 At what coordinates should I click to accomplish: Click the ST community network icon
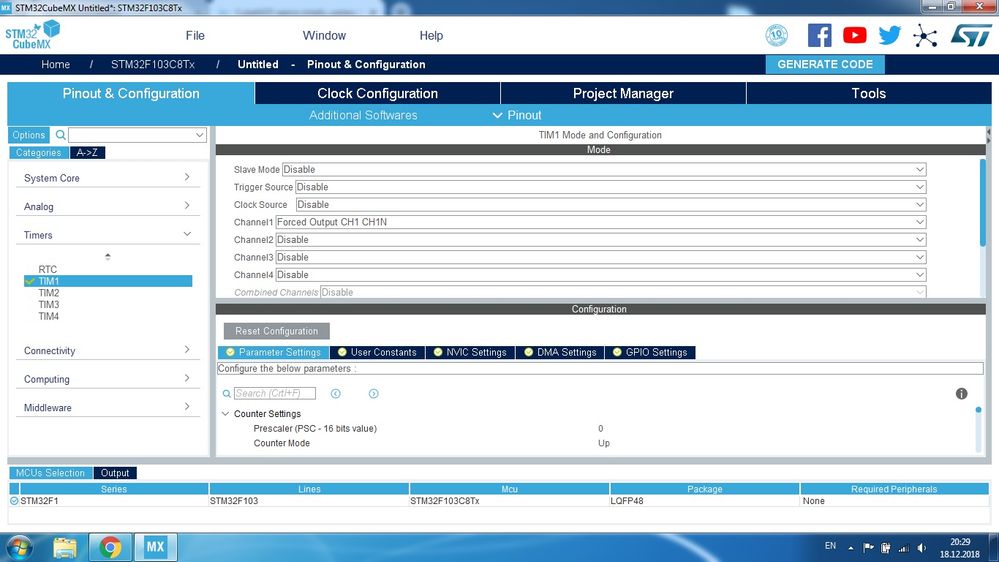click(924, 36)
